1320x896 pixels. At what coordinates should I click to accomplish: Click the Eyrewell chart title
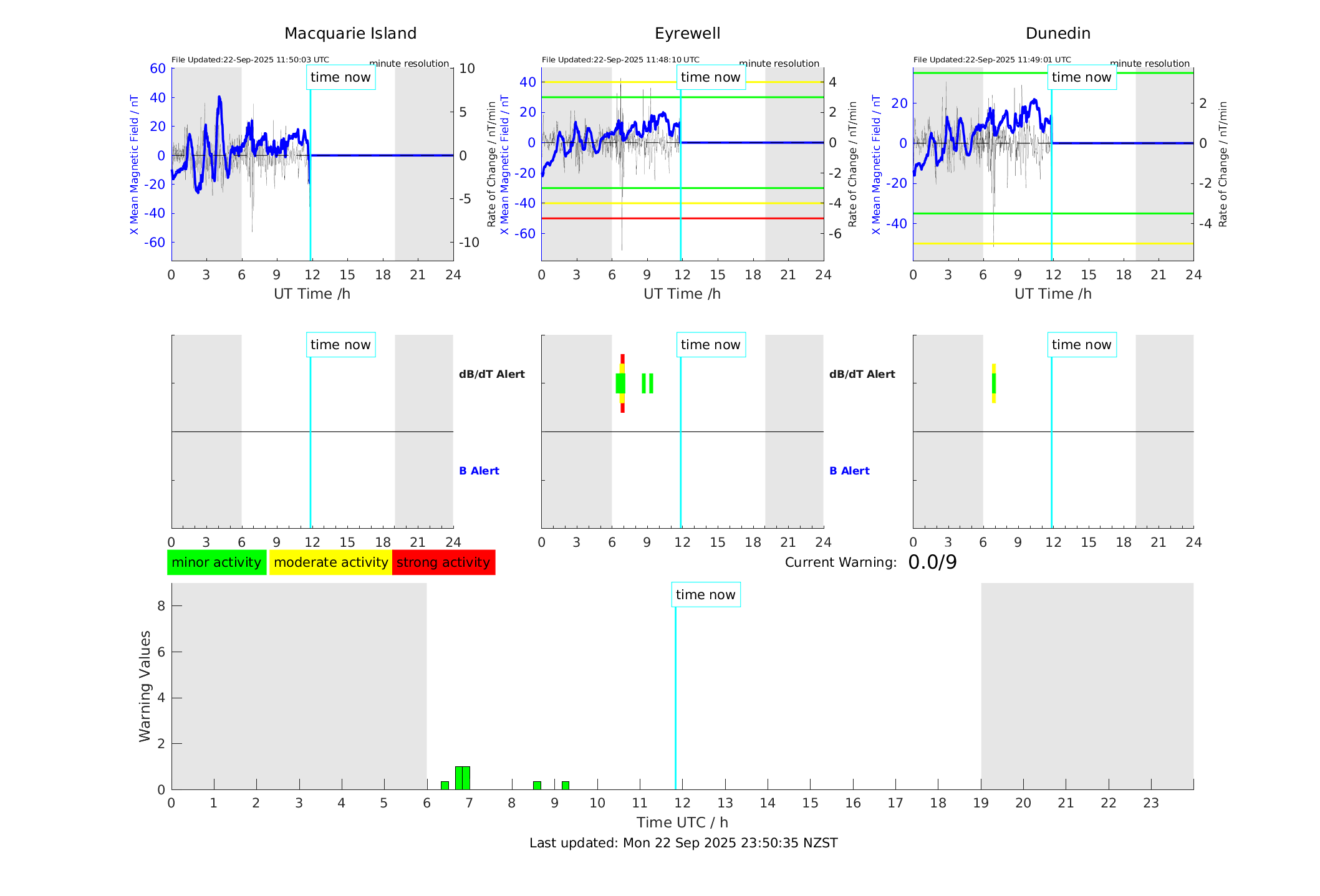coord(687,34)
